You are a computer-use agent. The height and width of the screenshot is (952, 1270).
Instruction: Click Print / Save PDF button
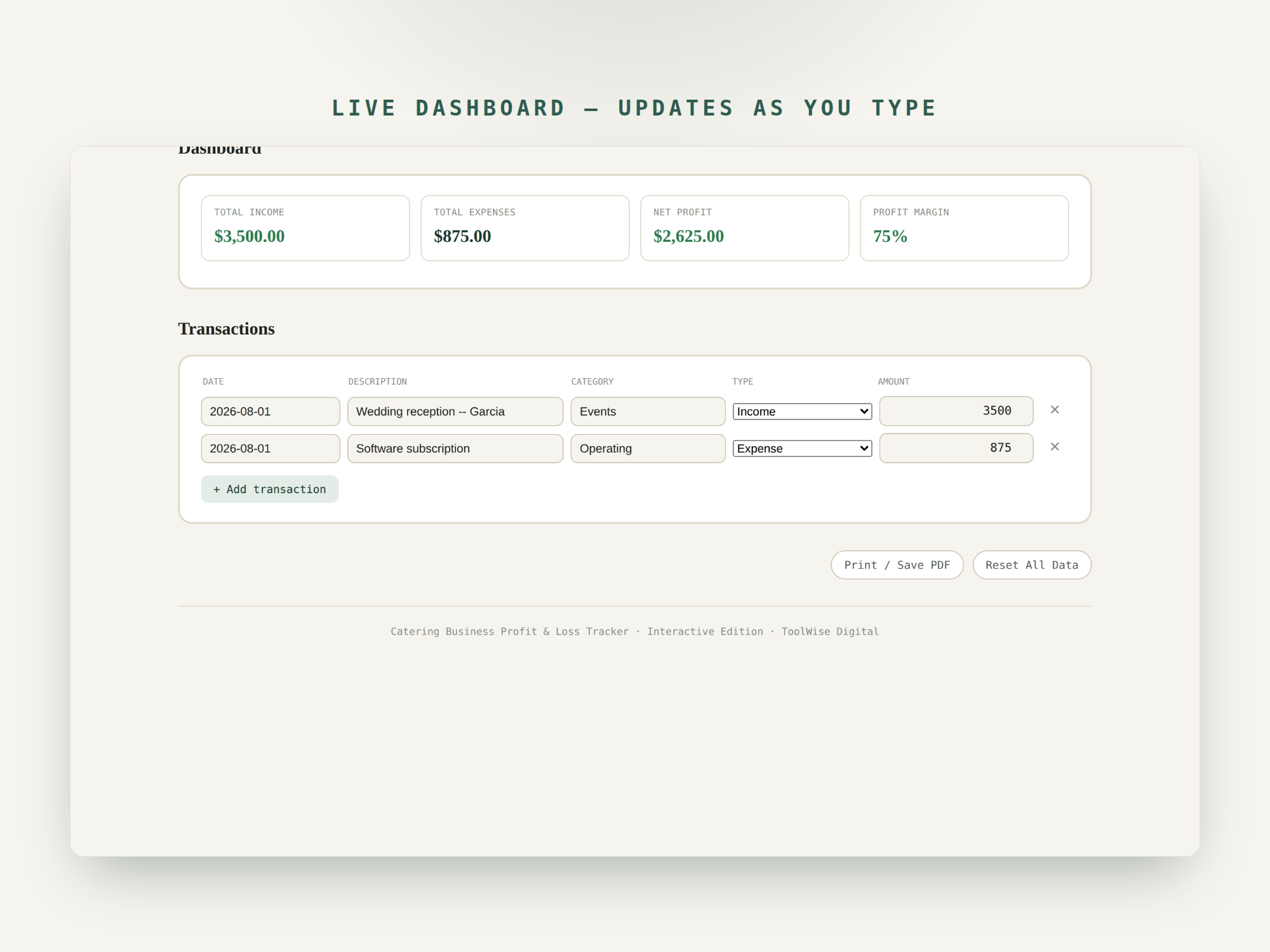point(897,565)
